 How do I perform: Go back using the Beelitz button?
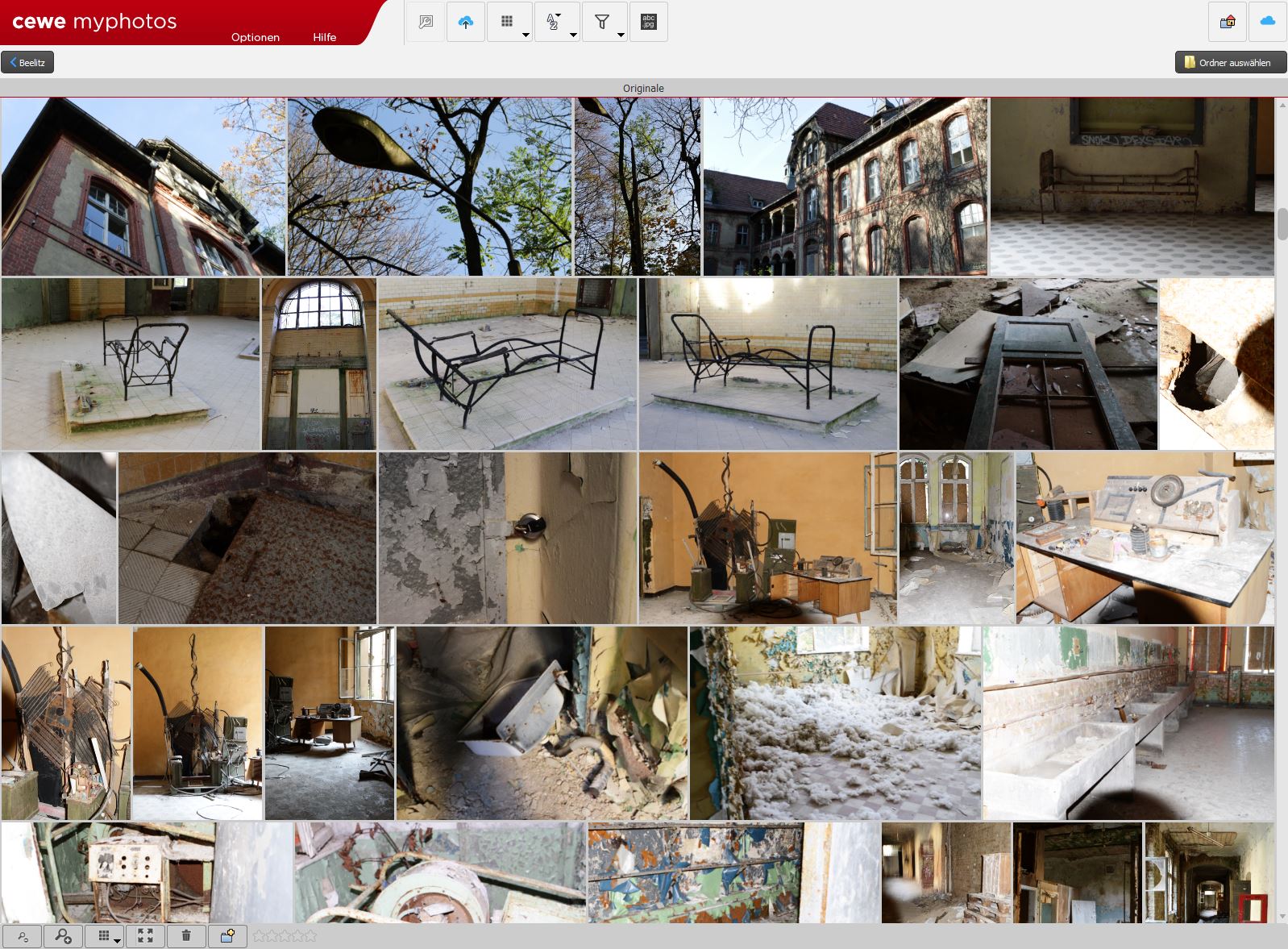[x=27, y=62]
